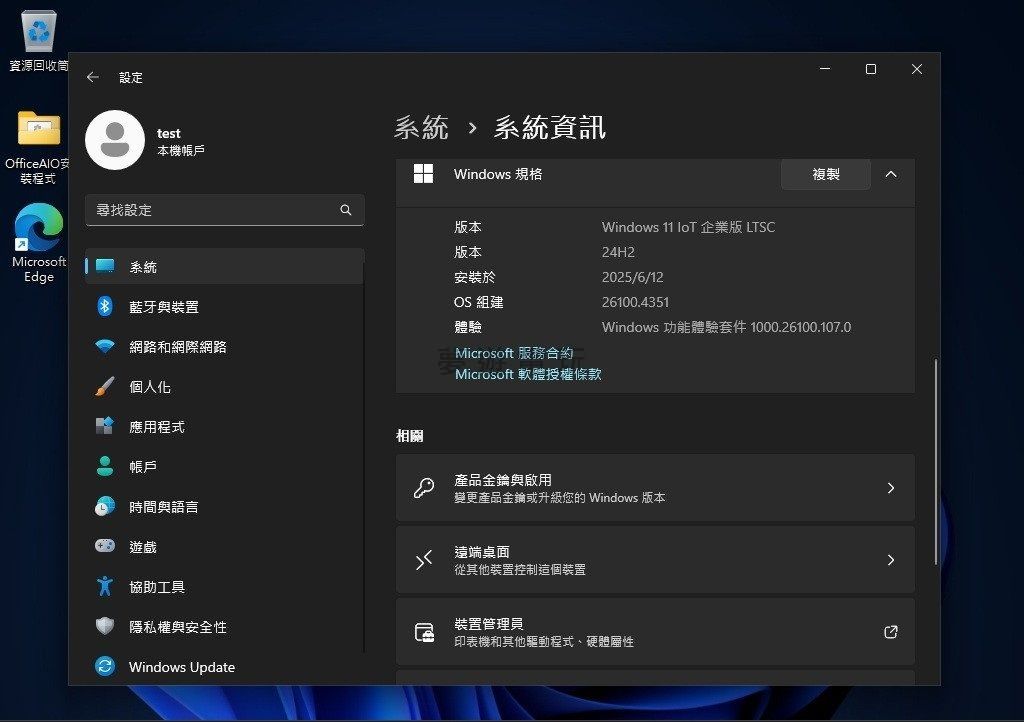The height and width of the screenshot is (722, 1024).
Task: Click the test 本機帳戶 account name
Action: click(x=181, y=142)
